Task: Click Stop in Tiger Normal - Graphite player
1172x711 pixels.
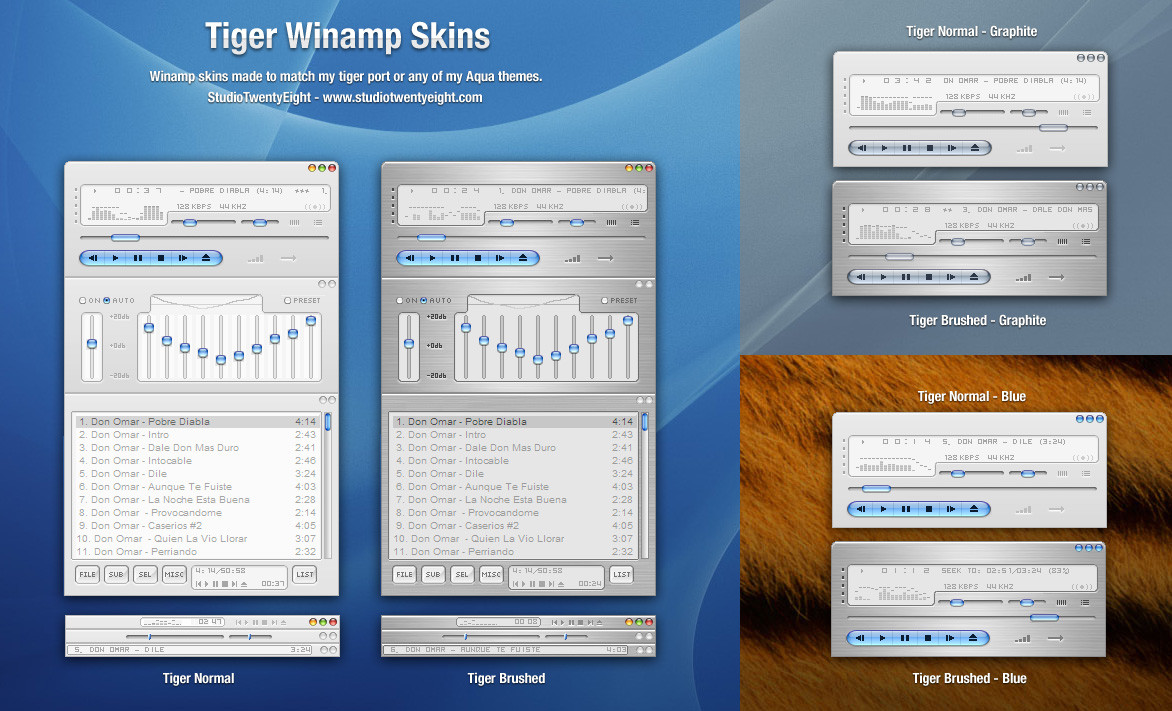Action: pos(930,148)
